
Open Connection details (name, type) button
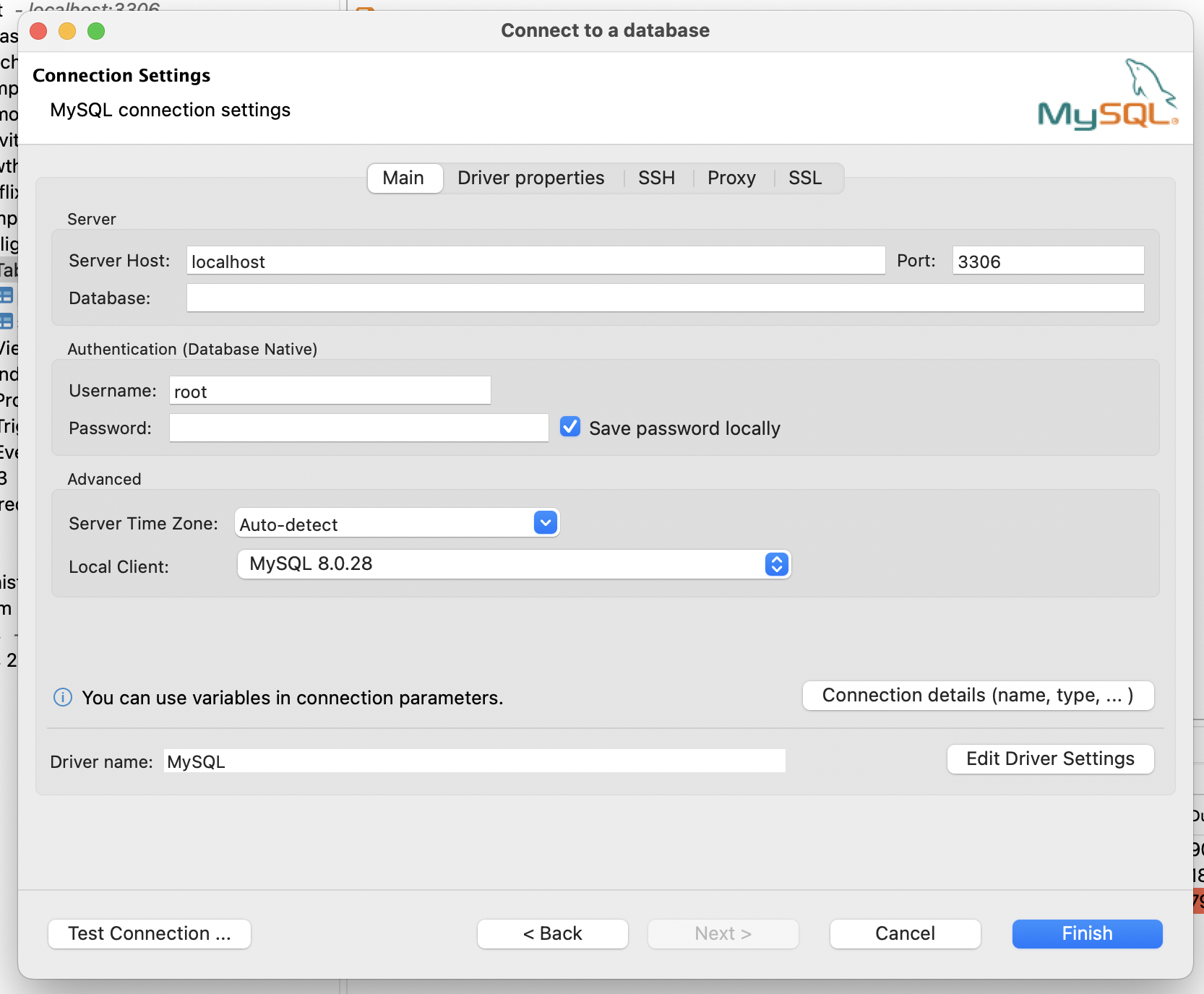978,695
